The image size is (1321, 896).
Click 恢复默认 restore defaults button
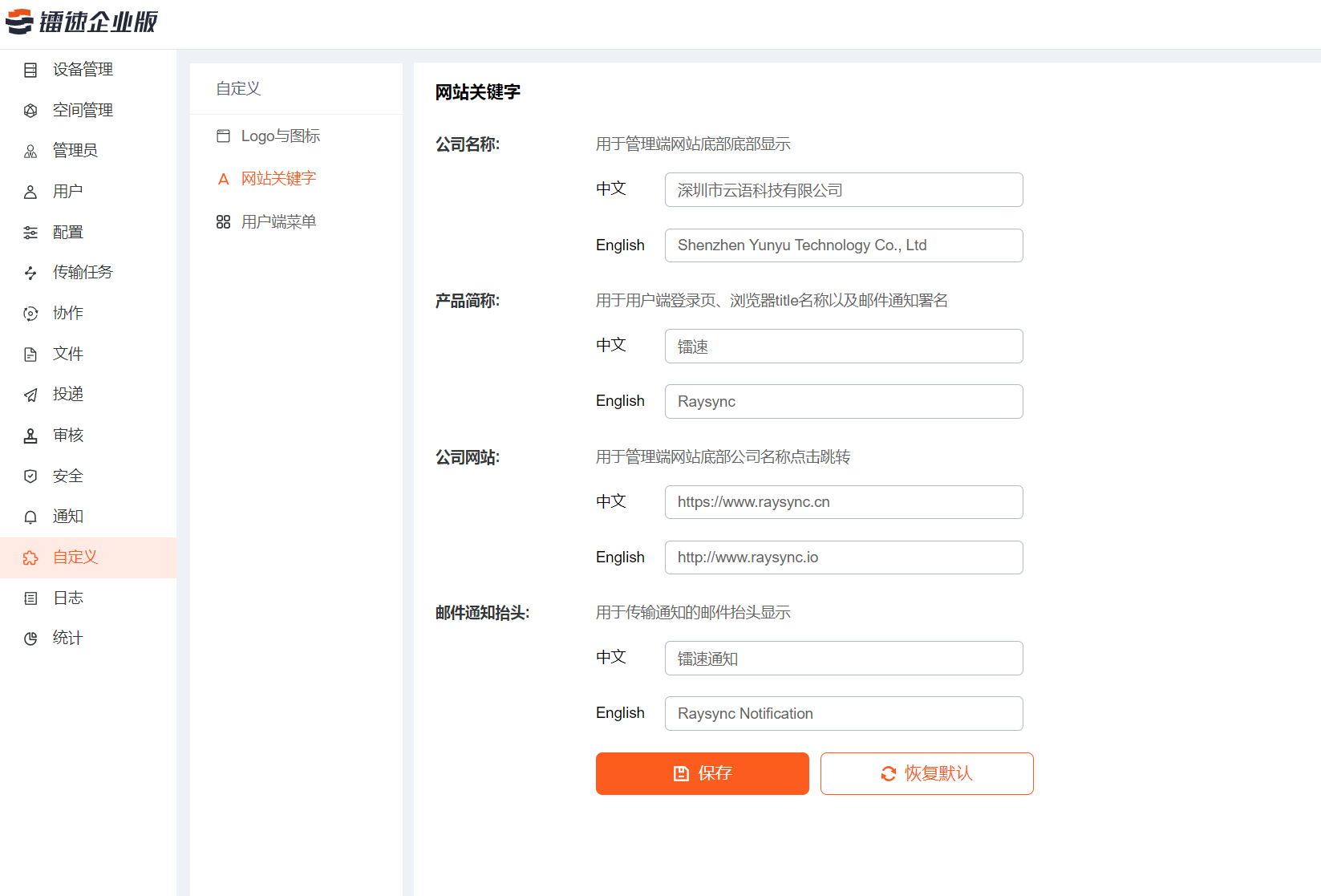(x=927, y=773)
